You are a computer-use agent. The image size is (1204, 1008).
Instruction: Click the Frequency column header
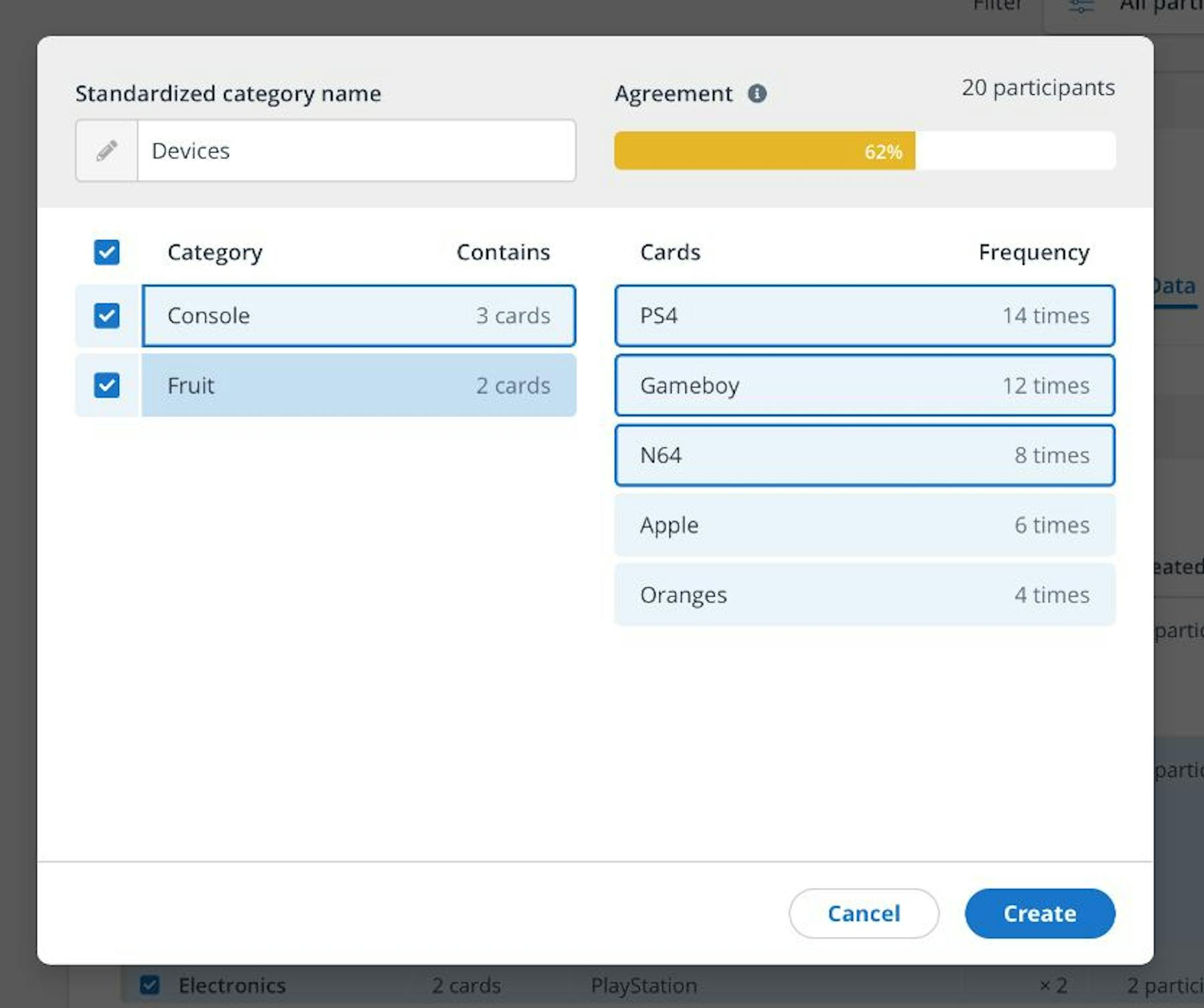pos(1034,253)
